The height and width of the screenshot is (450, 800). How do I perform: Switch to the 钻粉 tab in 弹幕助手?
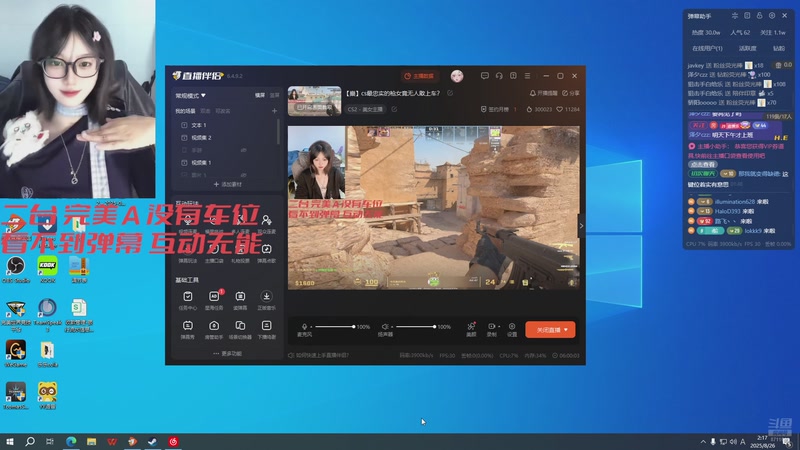[x=779, y=48]
